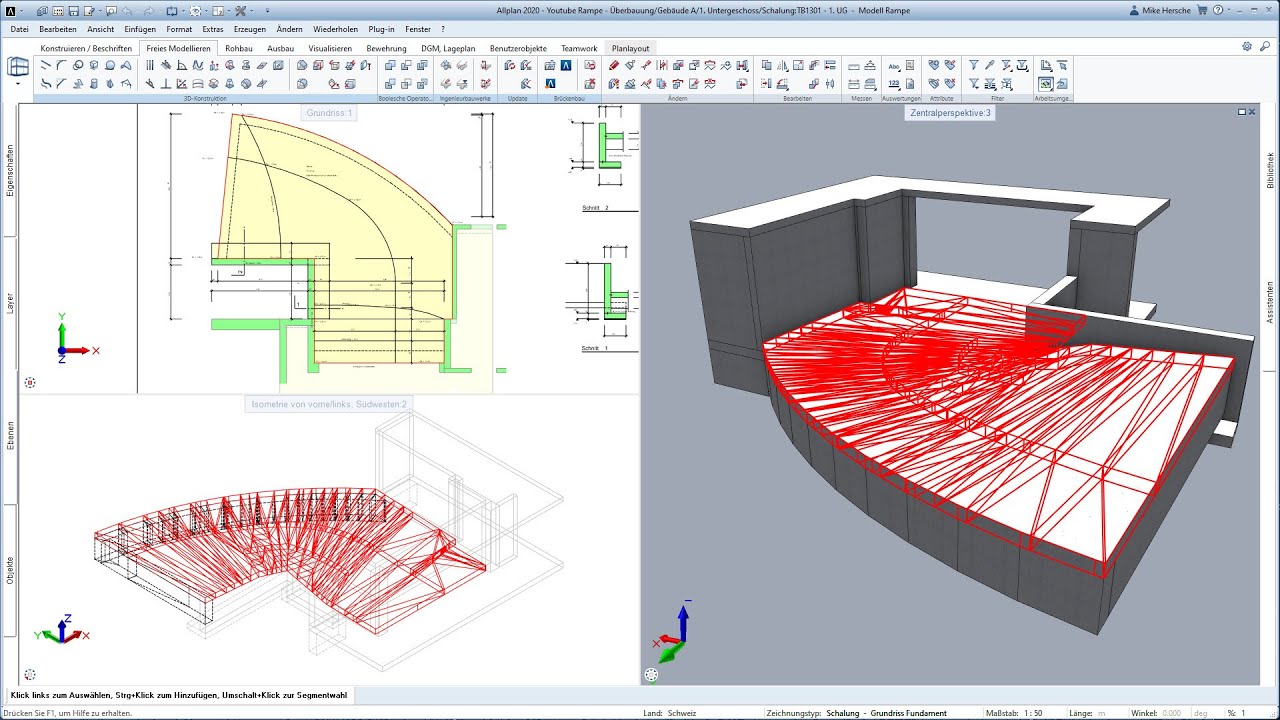This screenshot has height=720, width=1280.
Task: Open the Plug-in menu
Action: coord(381,29)
